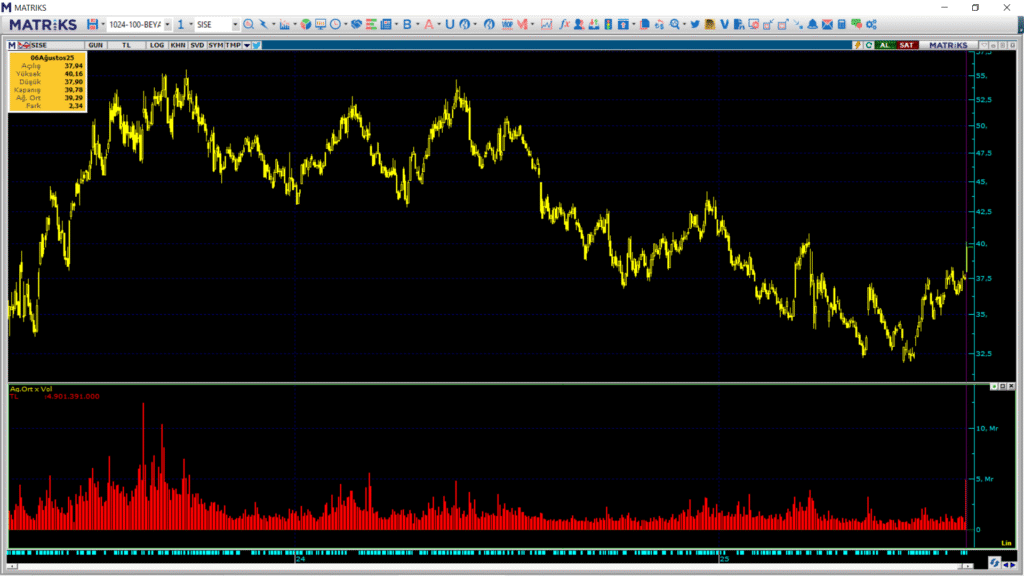Toggle the SVD chart option

pyautogui.click(x=197, y=45)
